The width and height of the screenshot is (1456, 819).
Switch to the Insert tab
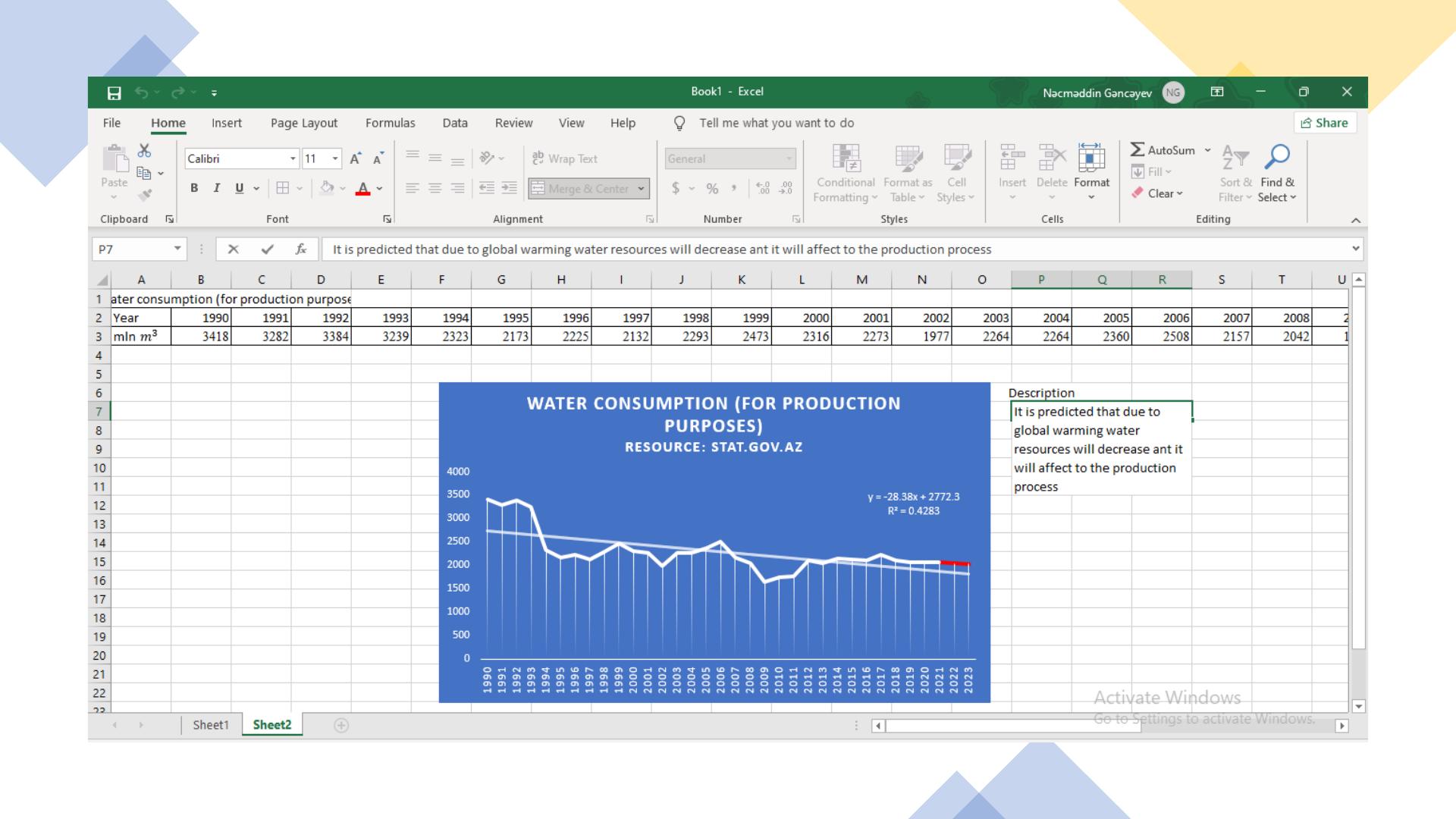[227, 123]
